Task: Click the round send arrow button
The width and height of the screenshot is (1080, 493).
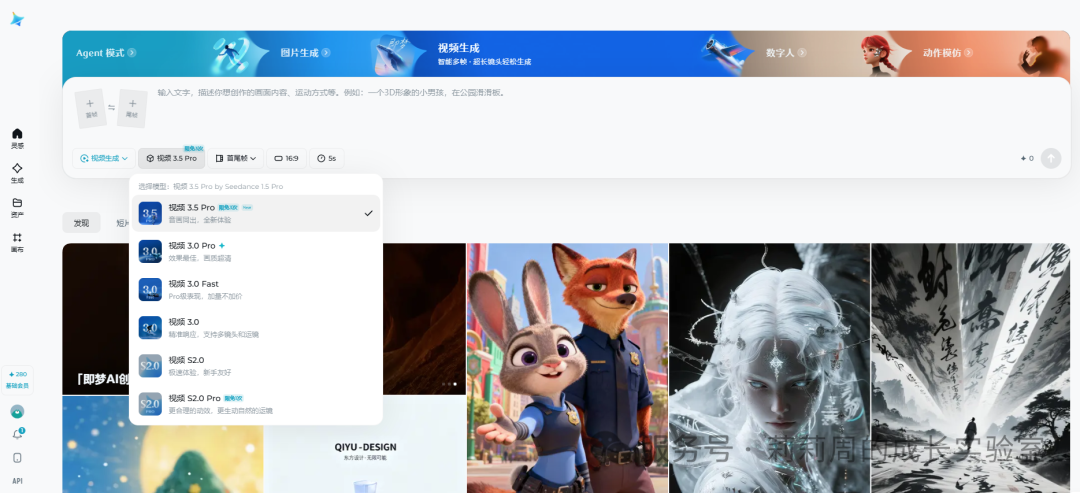Action: [x=1050, y=158]
